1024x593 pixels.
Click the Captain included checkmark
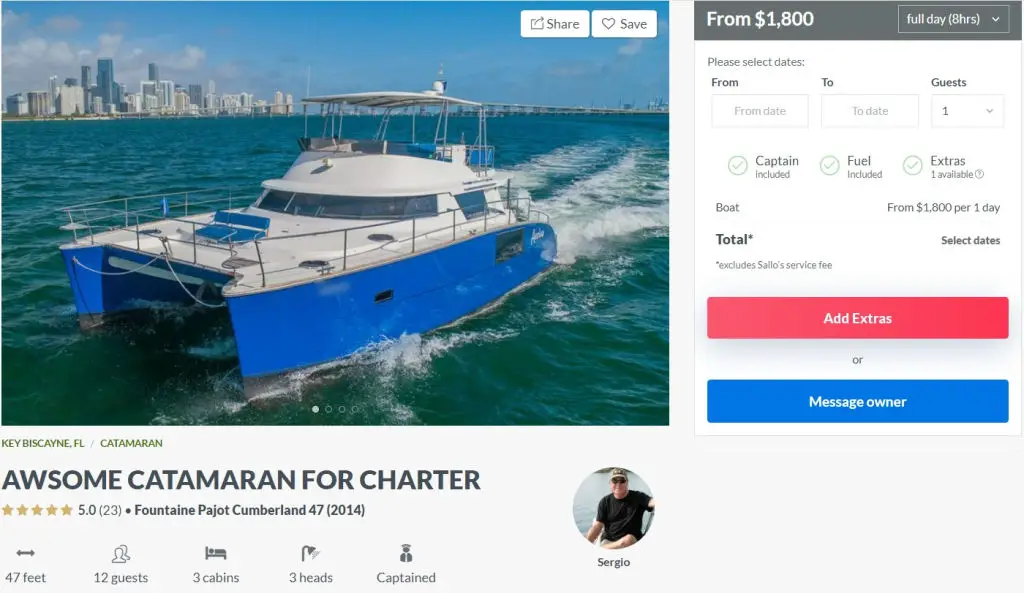coord(737,166)
